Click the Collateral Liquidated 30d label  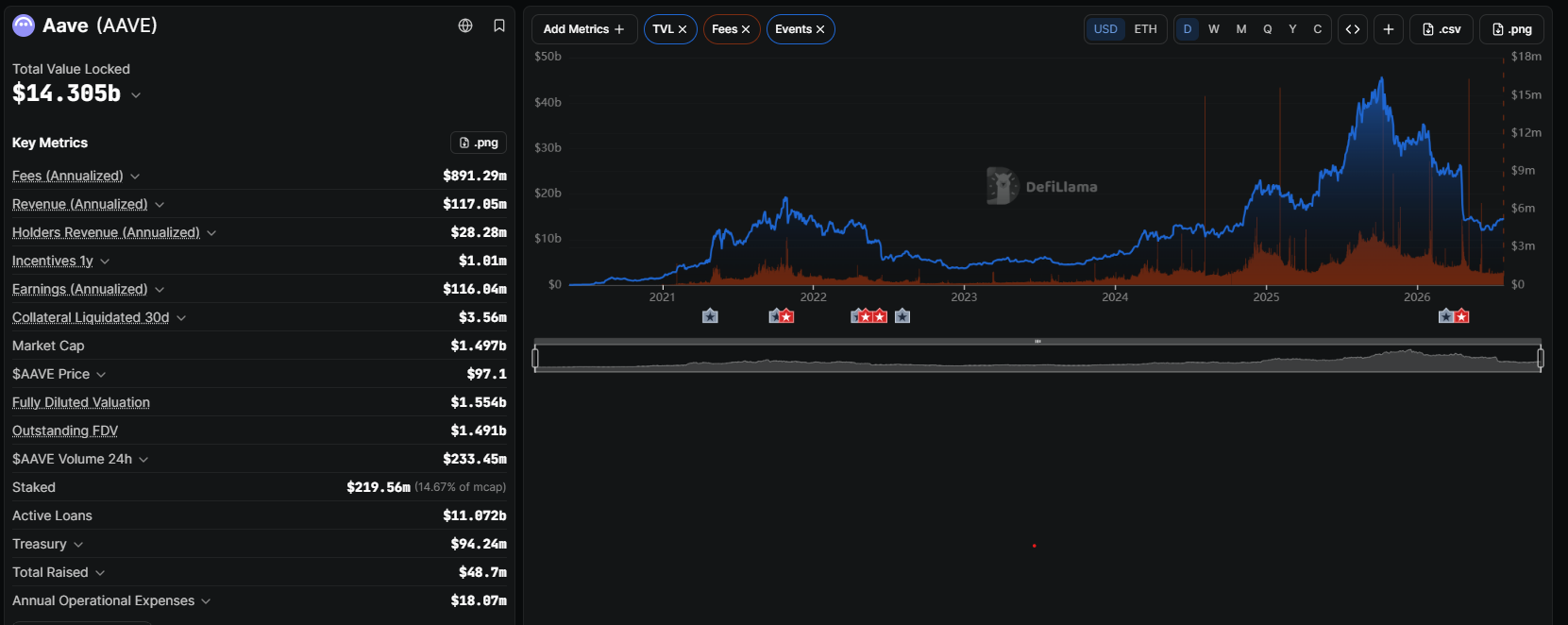pos(91,317)
